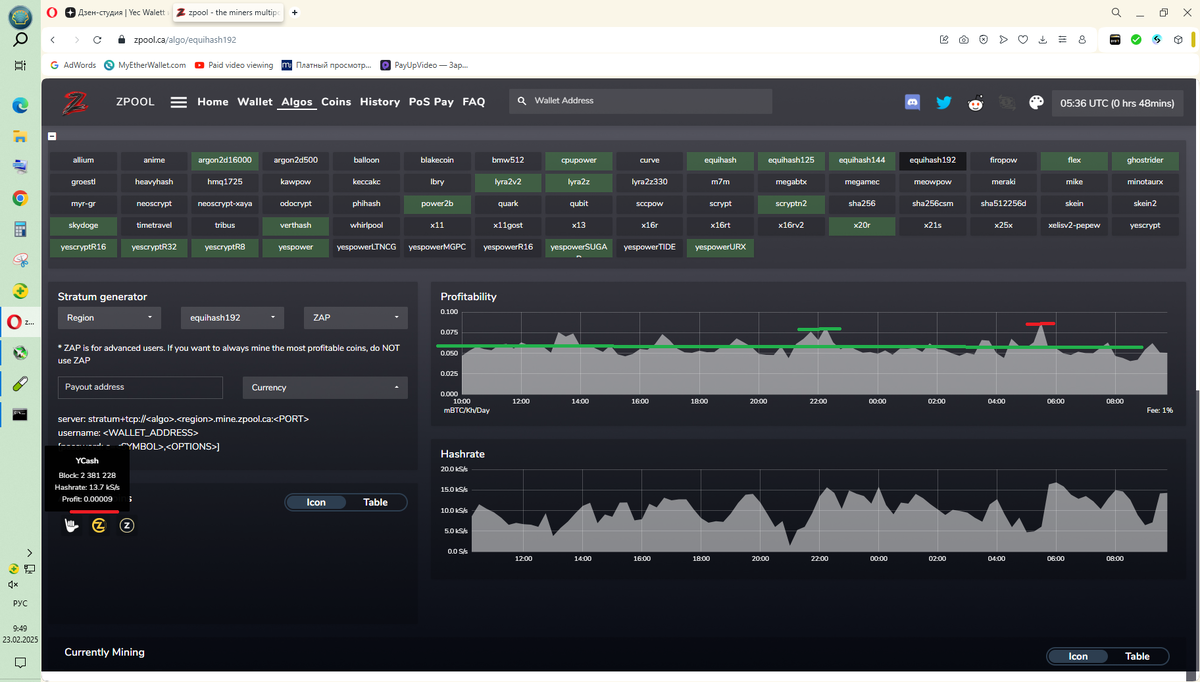Image resolution: width=1200 pixels, height=682 pixels.
Task: Click the Payout address input field
Action: click(140, 387)
